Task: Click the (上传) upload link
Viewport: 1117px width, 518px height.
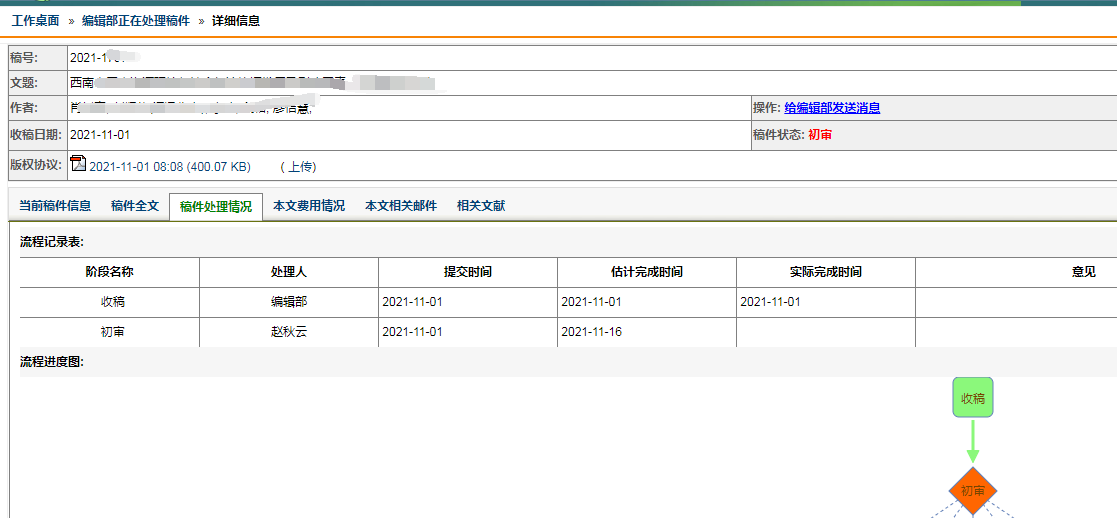Action: click(x=298, y=166)
